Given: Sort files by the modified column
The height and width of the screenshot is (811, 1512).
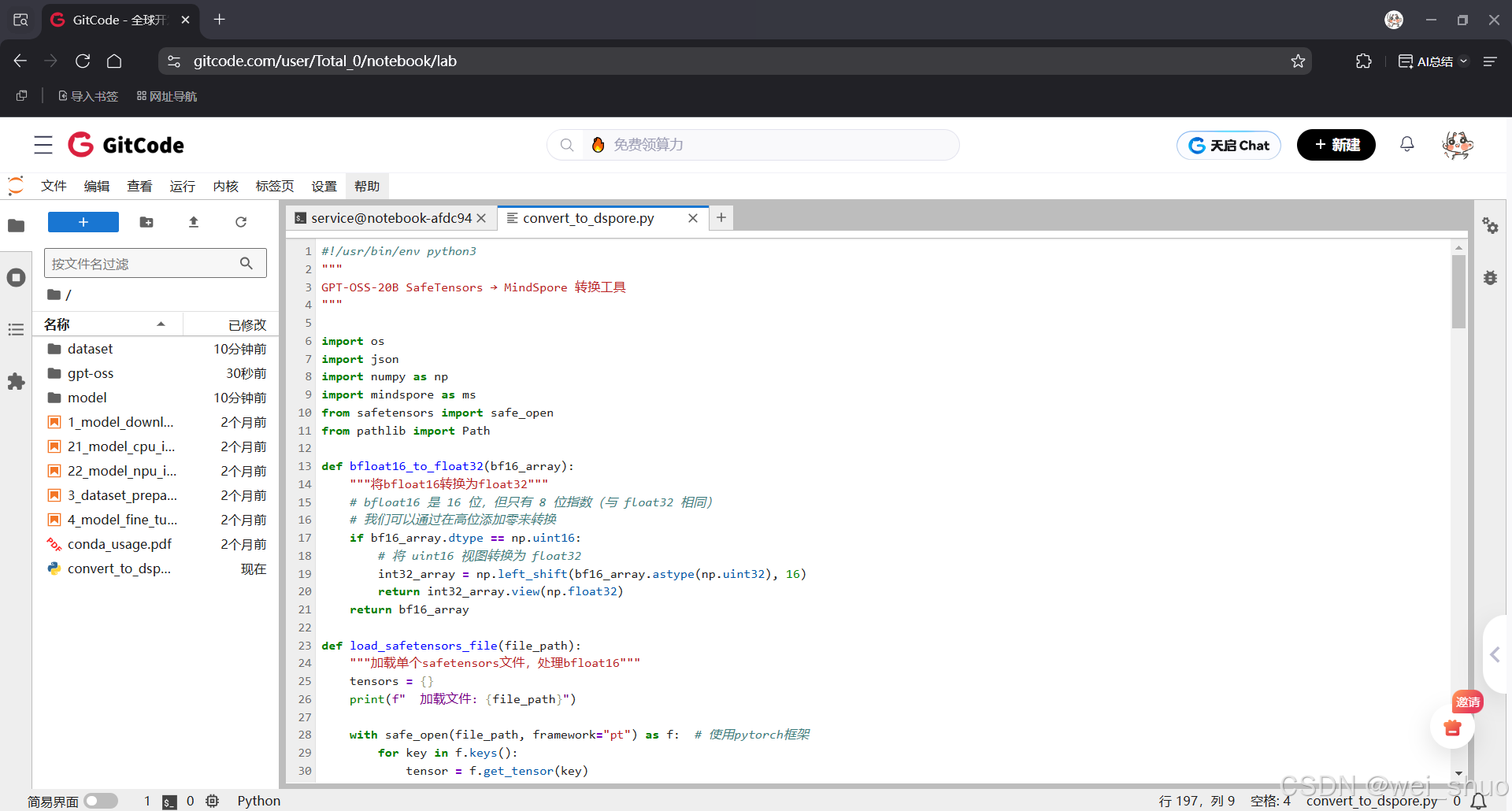Looking at the screenshot, I should tap(231, 324).
